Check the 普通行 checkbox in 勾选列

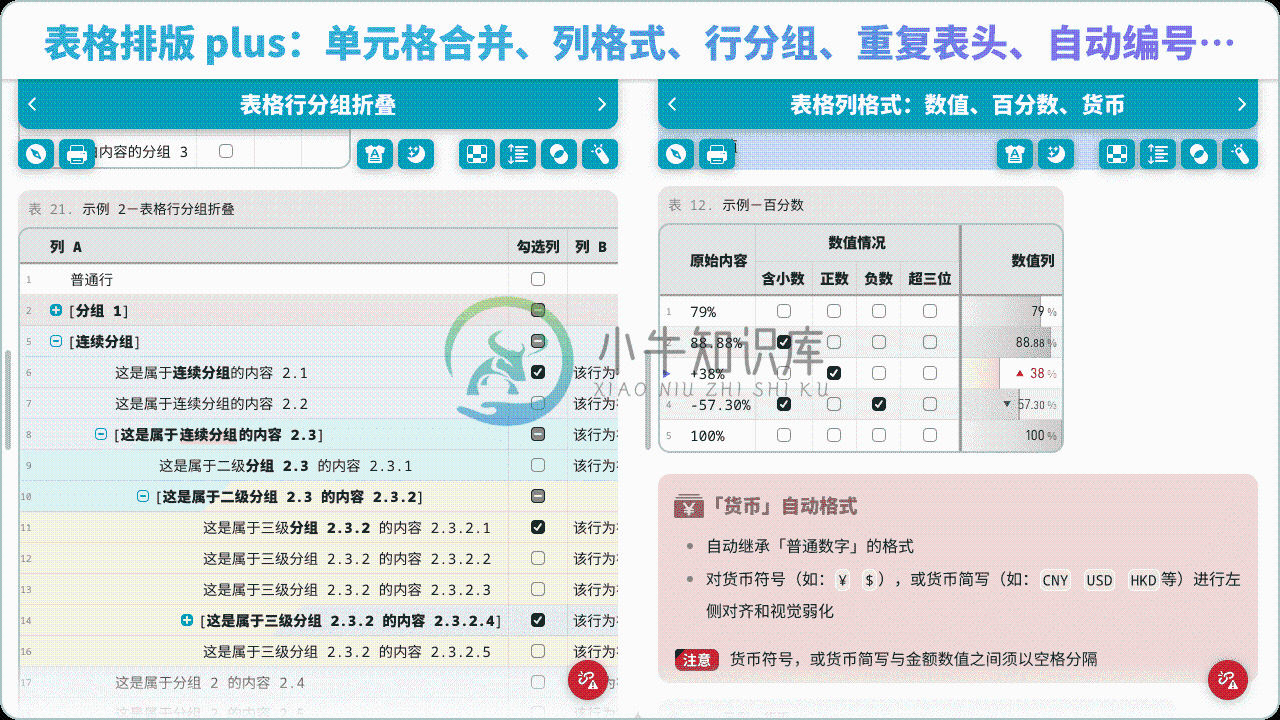pos(538,279)
